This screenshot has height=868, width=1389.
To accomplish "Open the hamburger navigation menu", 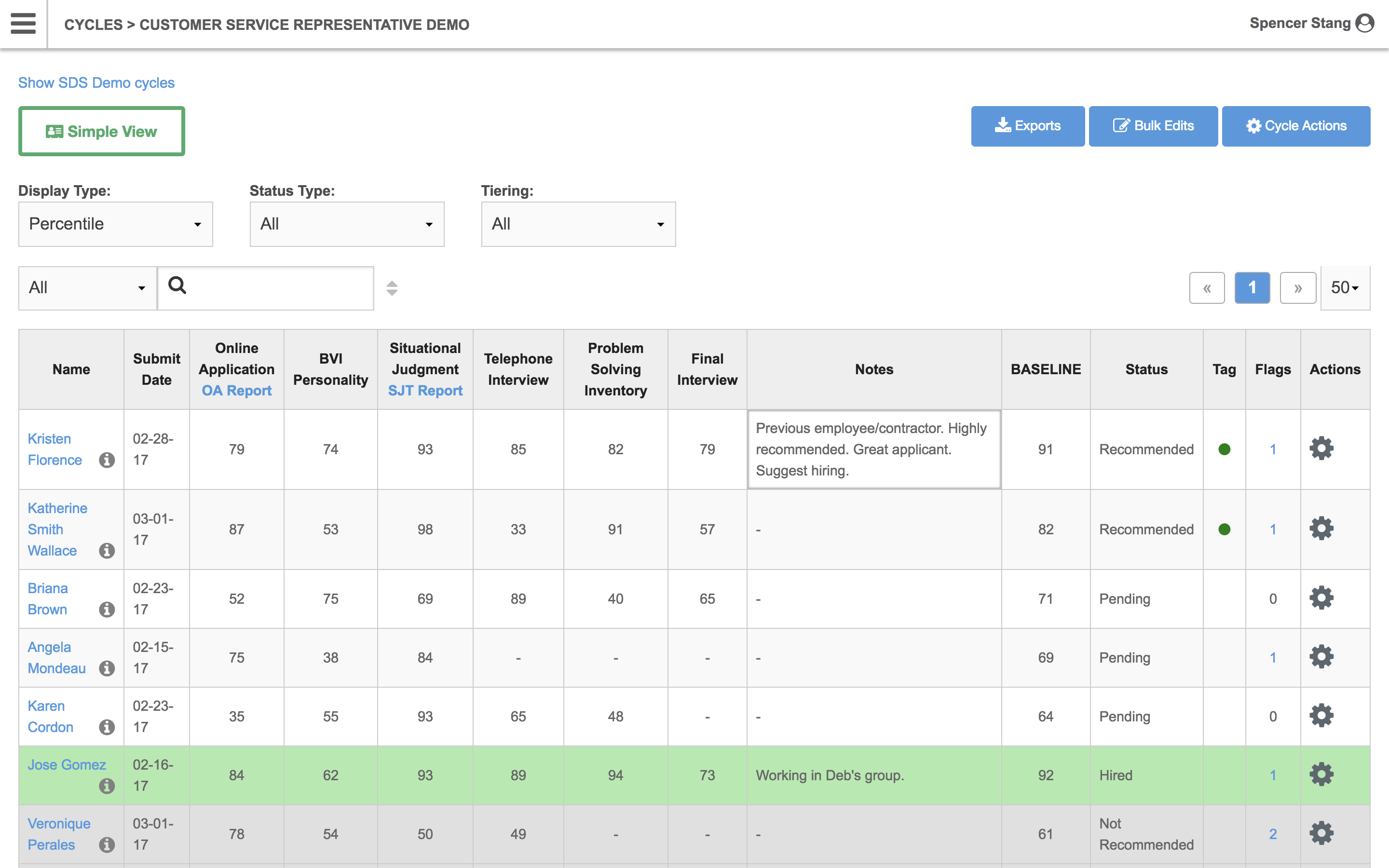I will tap(23, 24).
